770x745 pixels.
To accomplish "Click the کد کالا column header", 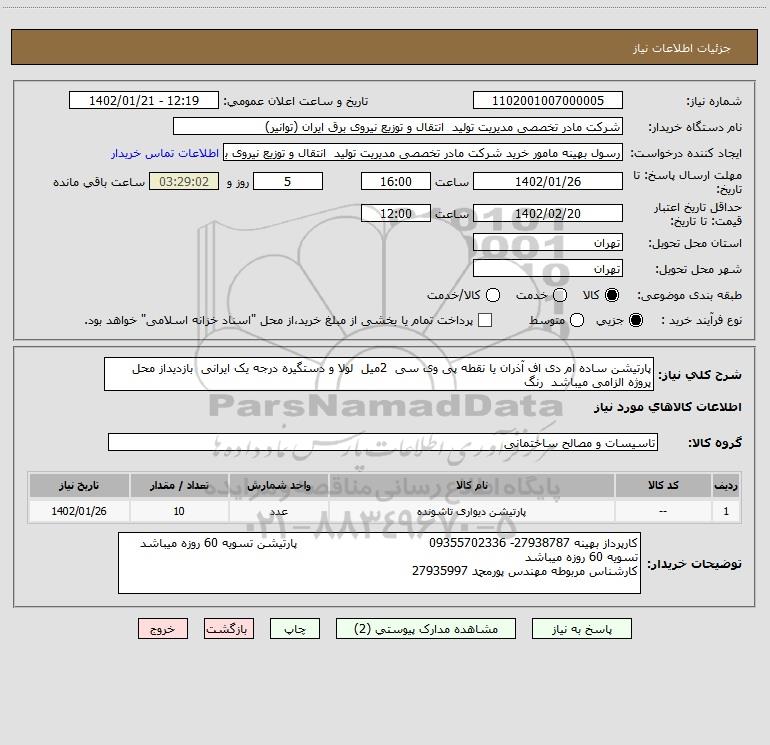I will (x=663, y=485).
